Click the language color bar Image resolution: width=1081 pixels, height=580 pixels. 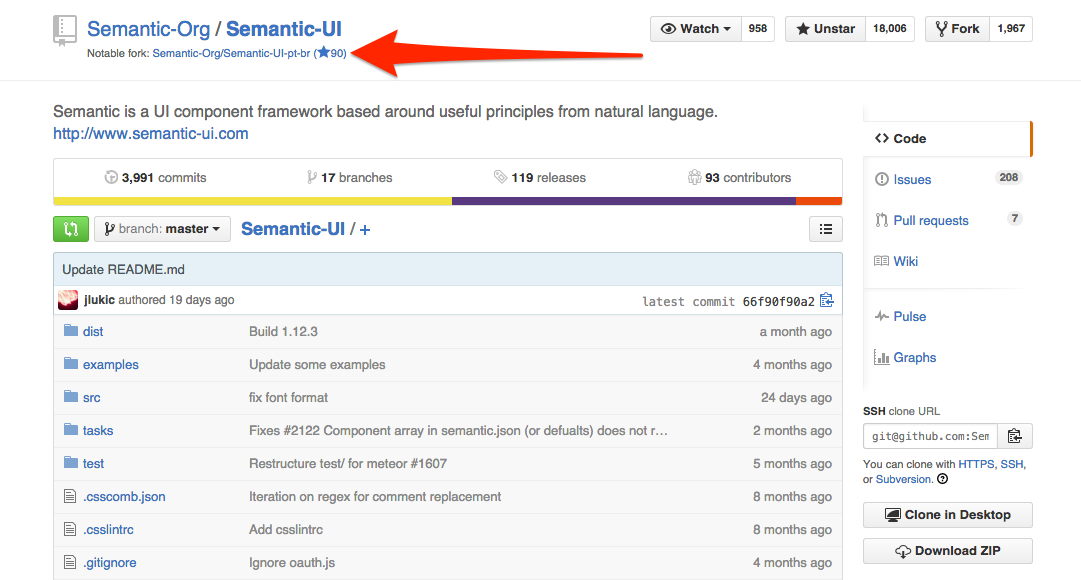(447, 201)
